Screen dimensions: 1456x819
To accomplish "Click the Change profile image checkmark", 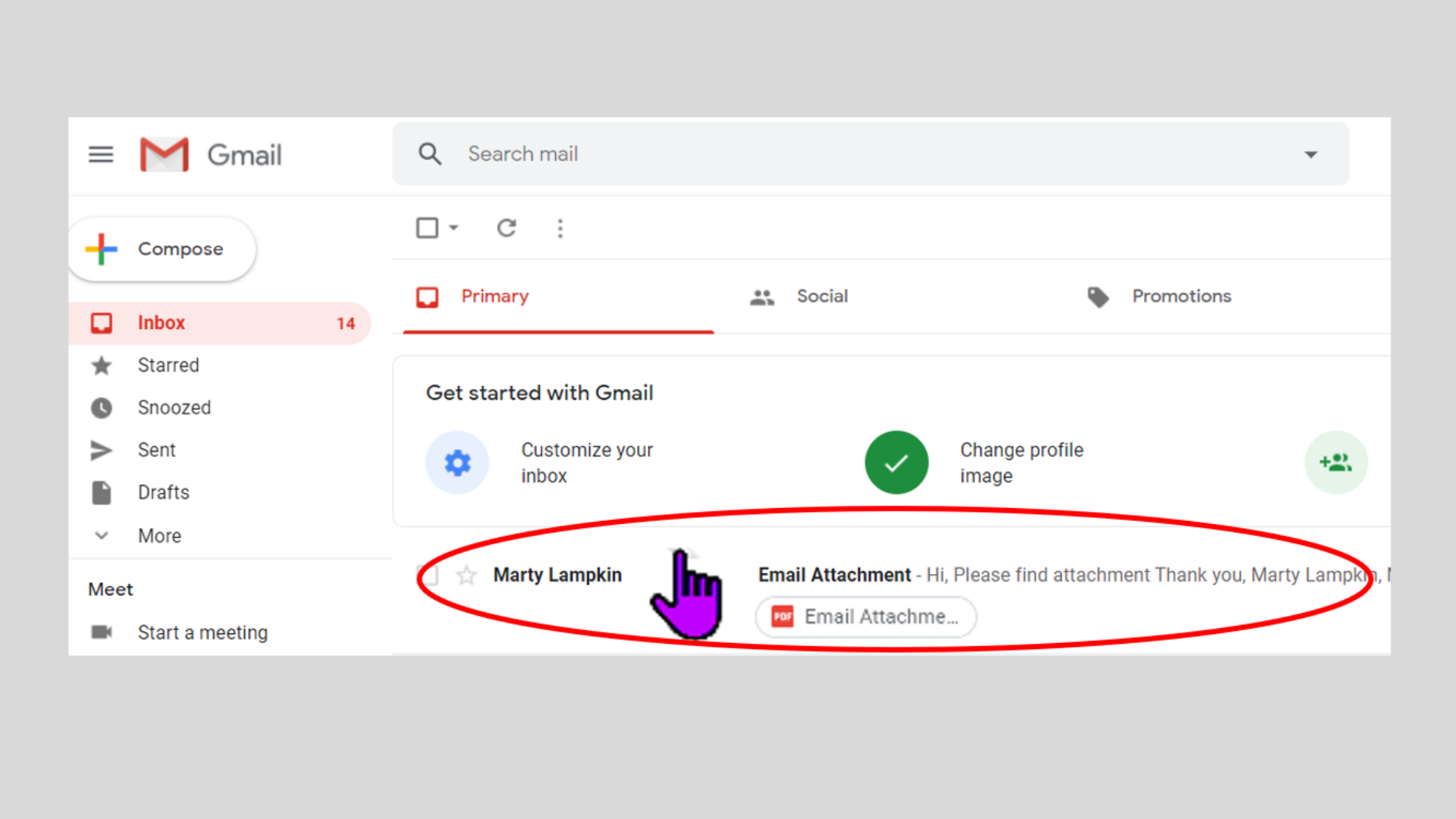I will point(895,462).
